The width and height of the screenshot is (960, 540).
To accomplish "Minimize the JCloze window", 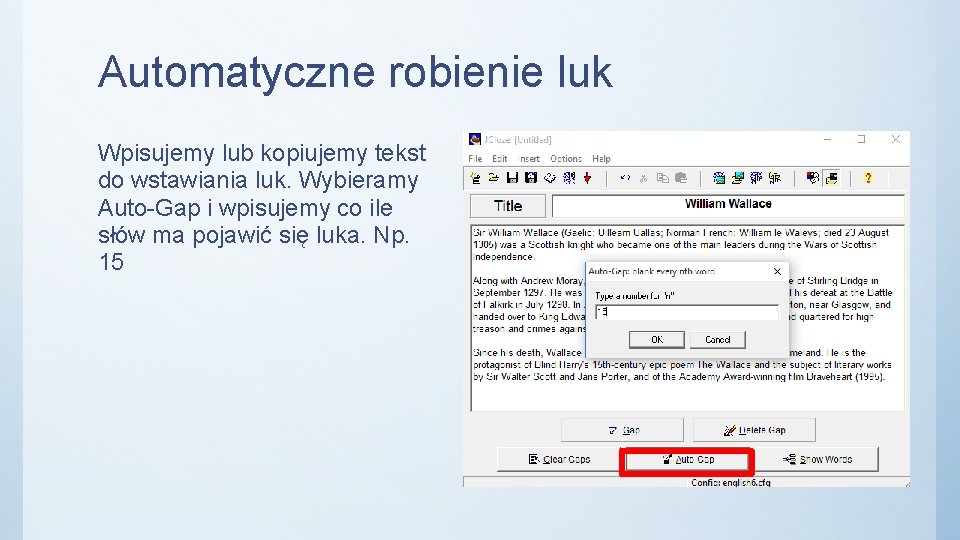I will pyautogui.click(x=827, y=140).
